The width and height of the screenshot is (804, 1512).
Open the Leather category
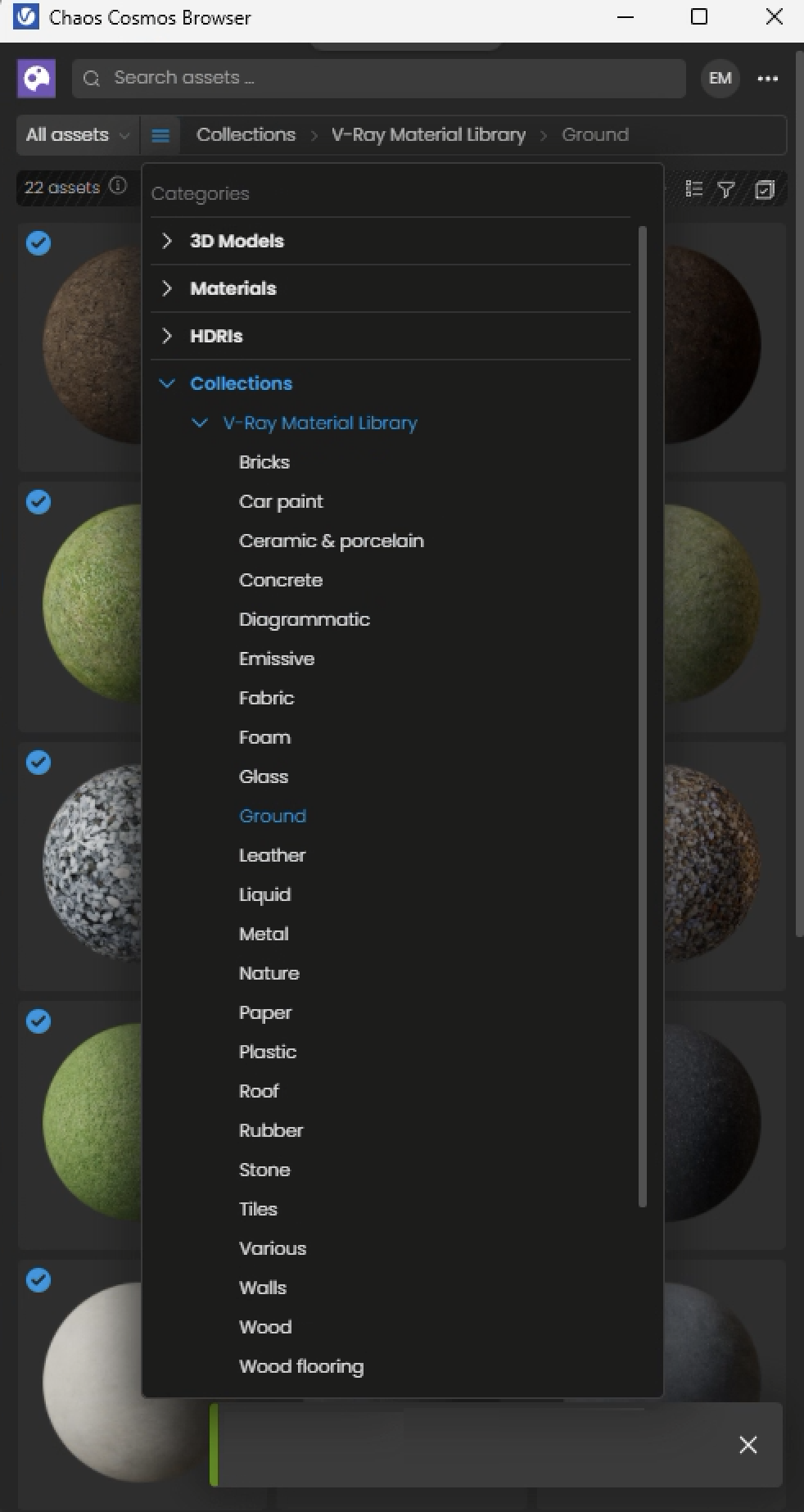coord(272,855)
